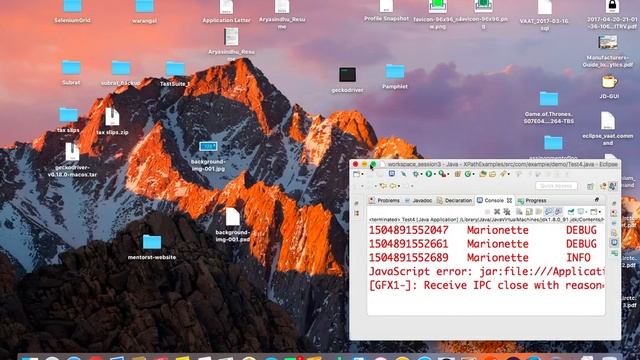Expand the Run button dropdown arrow
This screenshot has height=360, width=640.
click(x=435, y=174)
